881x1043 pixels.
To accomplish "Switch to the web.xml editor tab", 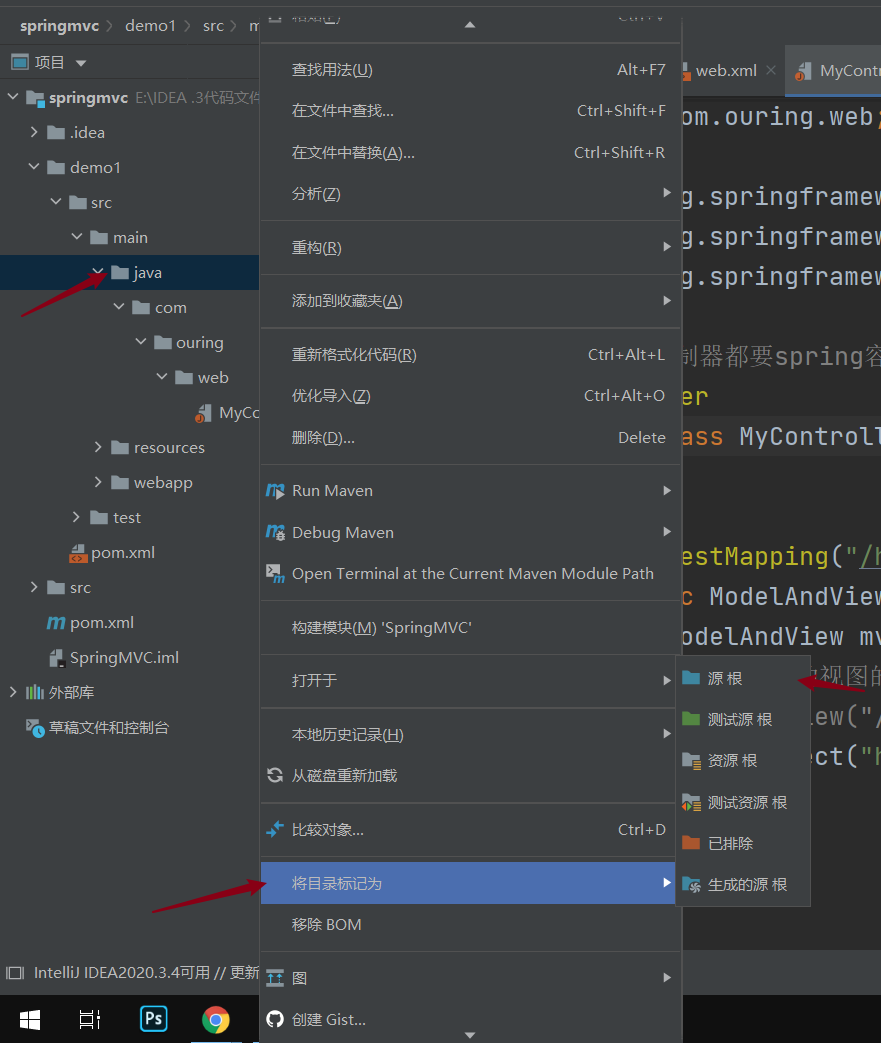I will 725,71.
